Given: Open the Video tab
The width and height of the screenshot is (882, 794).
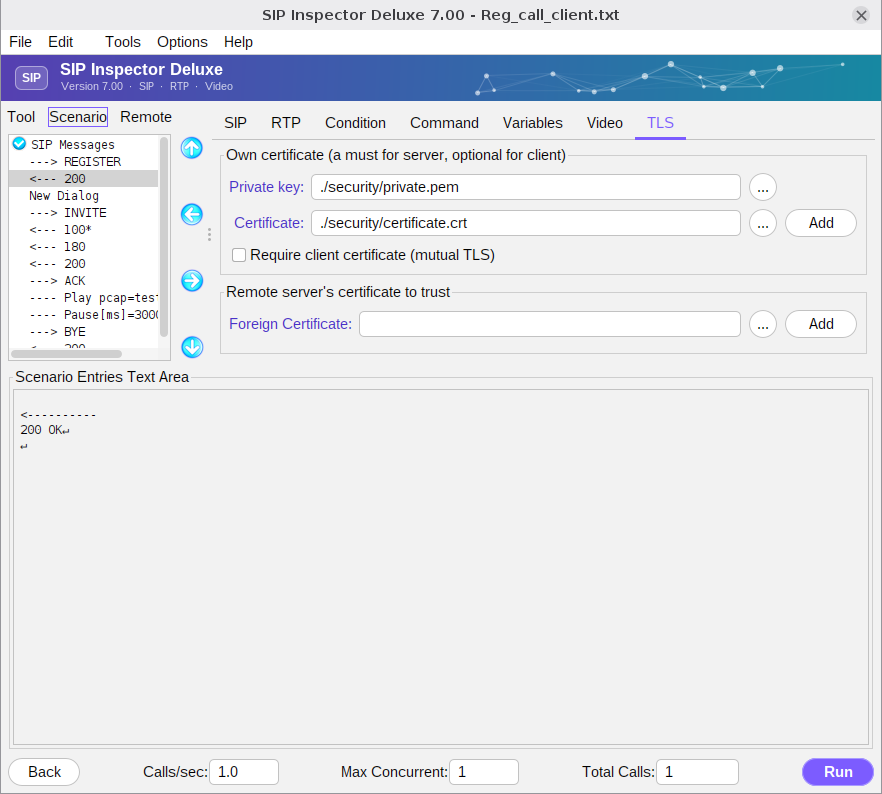Looking at the screenshot, I should [604, 123].
